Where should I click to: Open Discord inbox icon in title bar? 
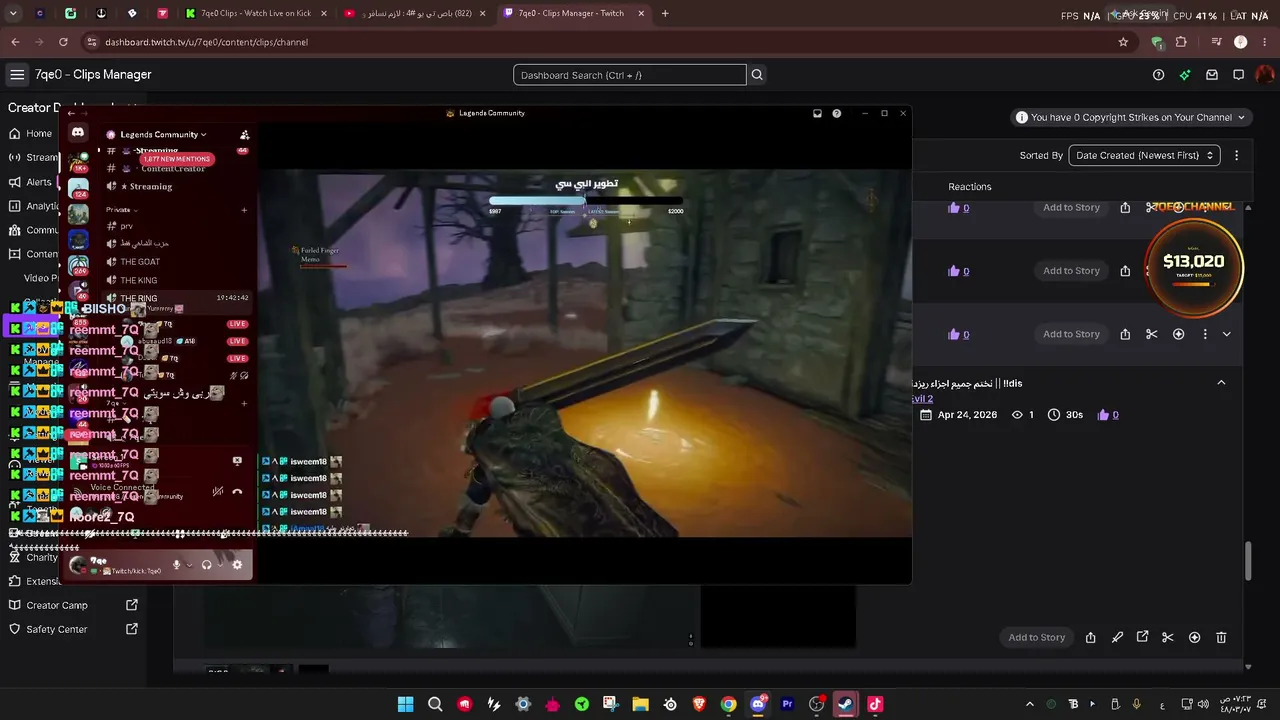point(817,113)
